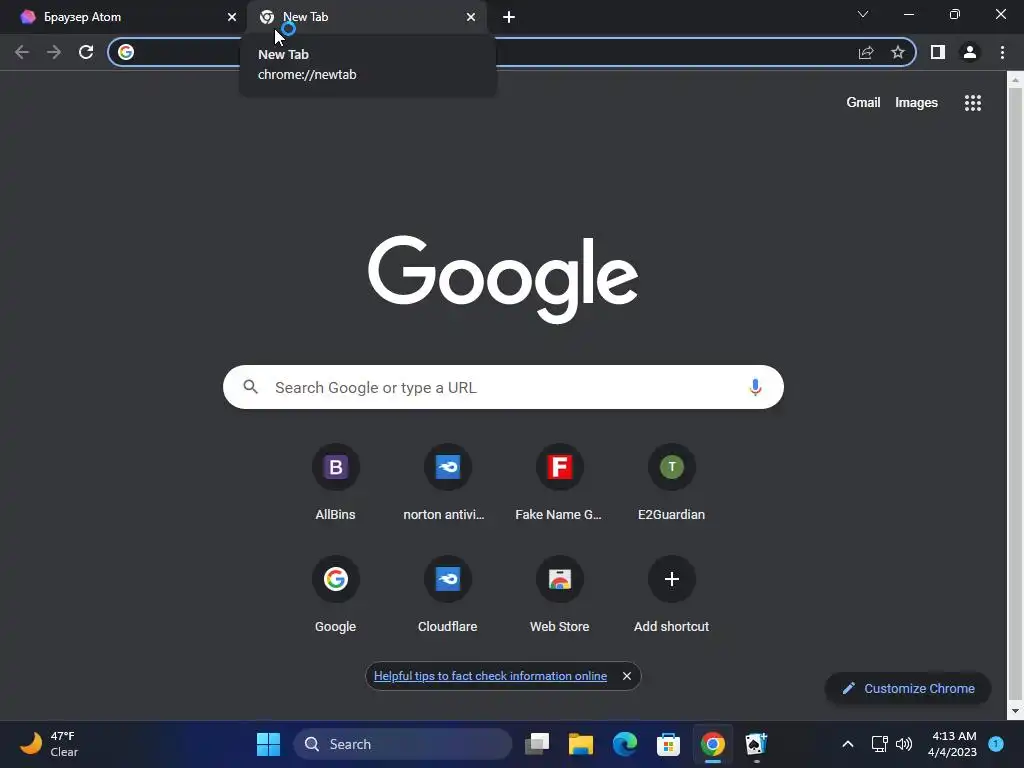Open the Gmail link

click(x=863, y=103)
